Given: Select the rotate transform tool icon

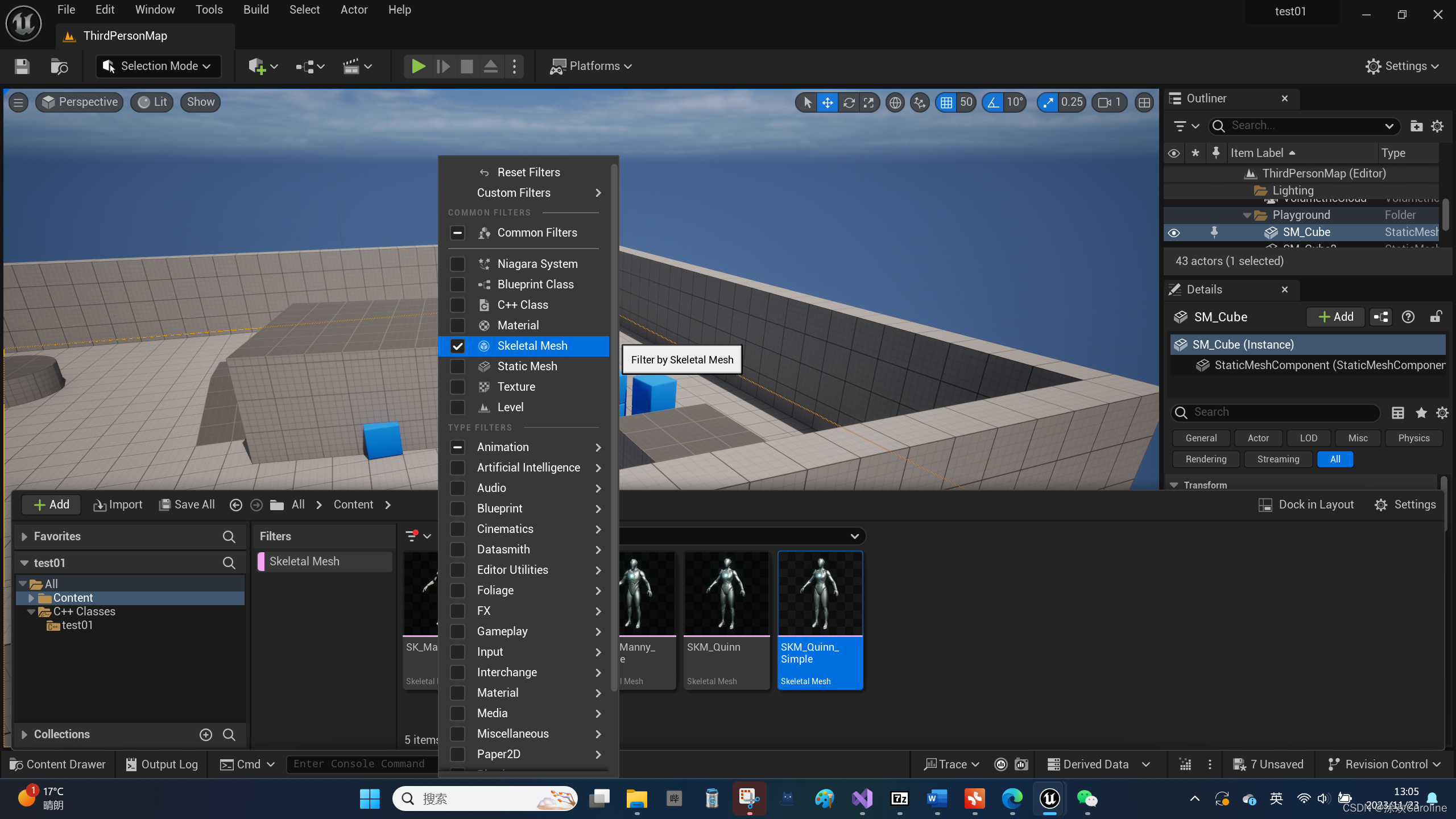Looking at the screenshot, I should pos(849,102).
